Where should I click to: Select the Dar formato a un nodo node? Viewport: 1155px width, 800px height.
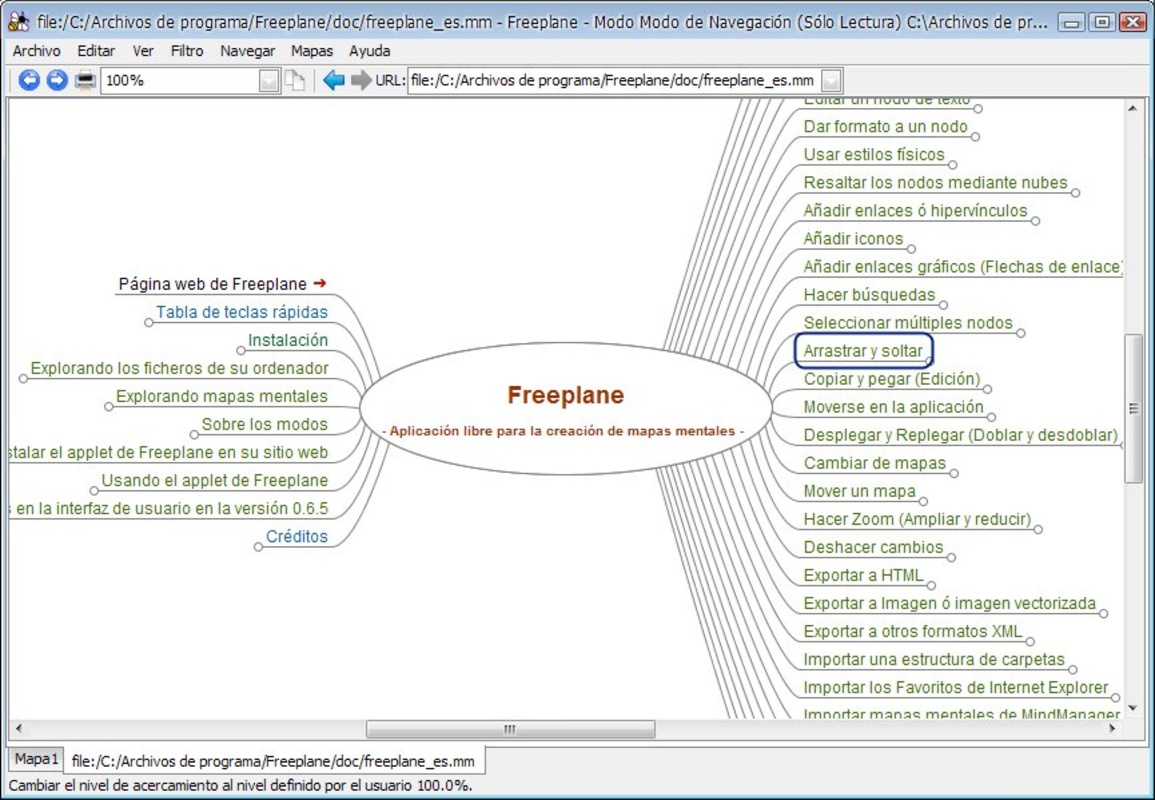point(885,126)
